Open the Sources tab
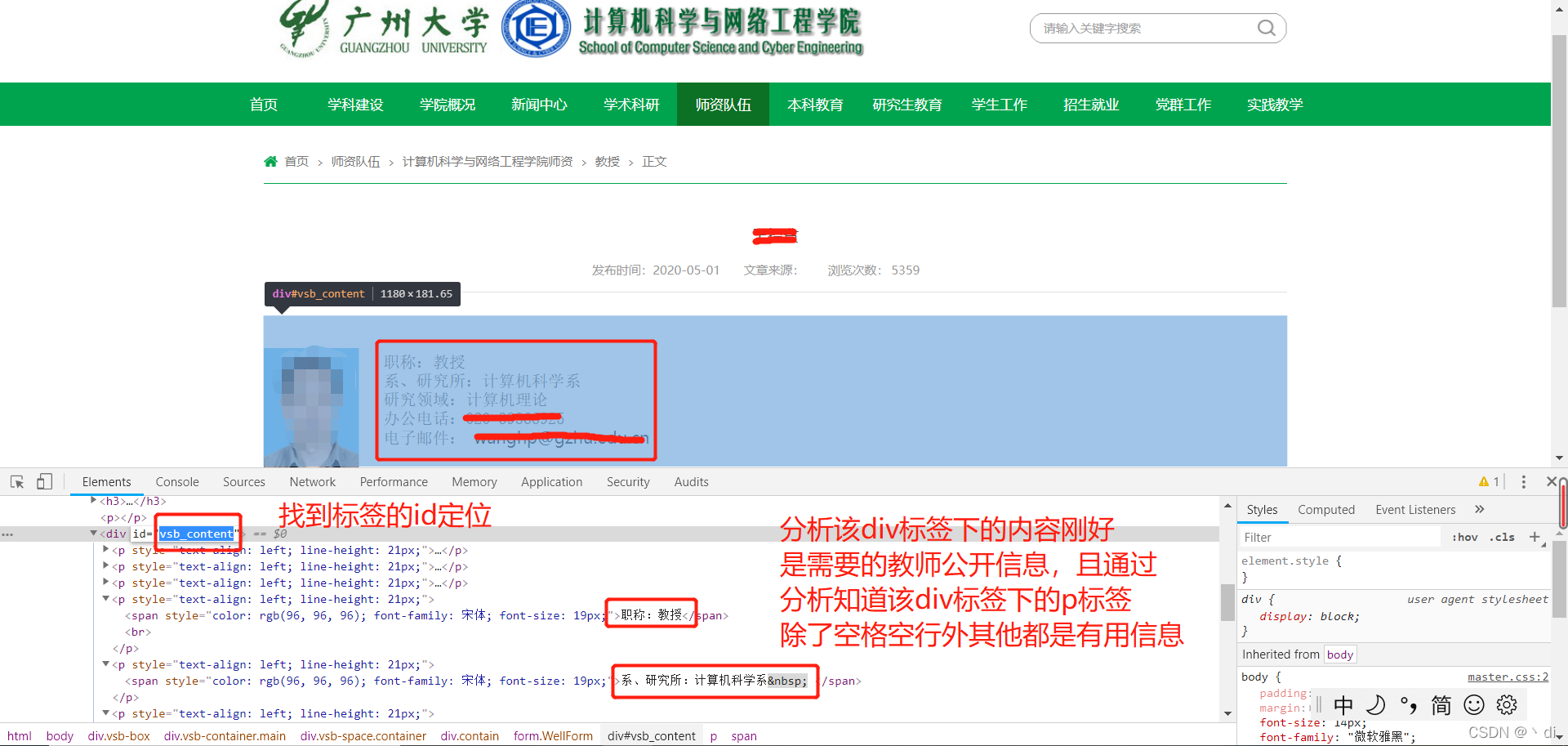Viewport: 1568px width, 746px height. click(244, 482)
